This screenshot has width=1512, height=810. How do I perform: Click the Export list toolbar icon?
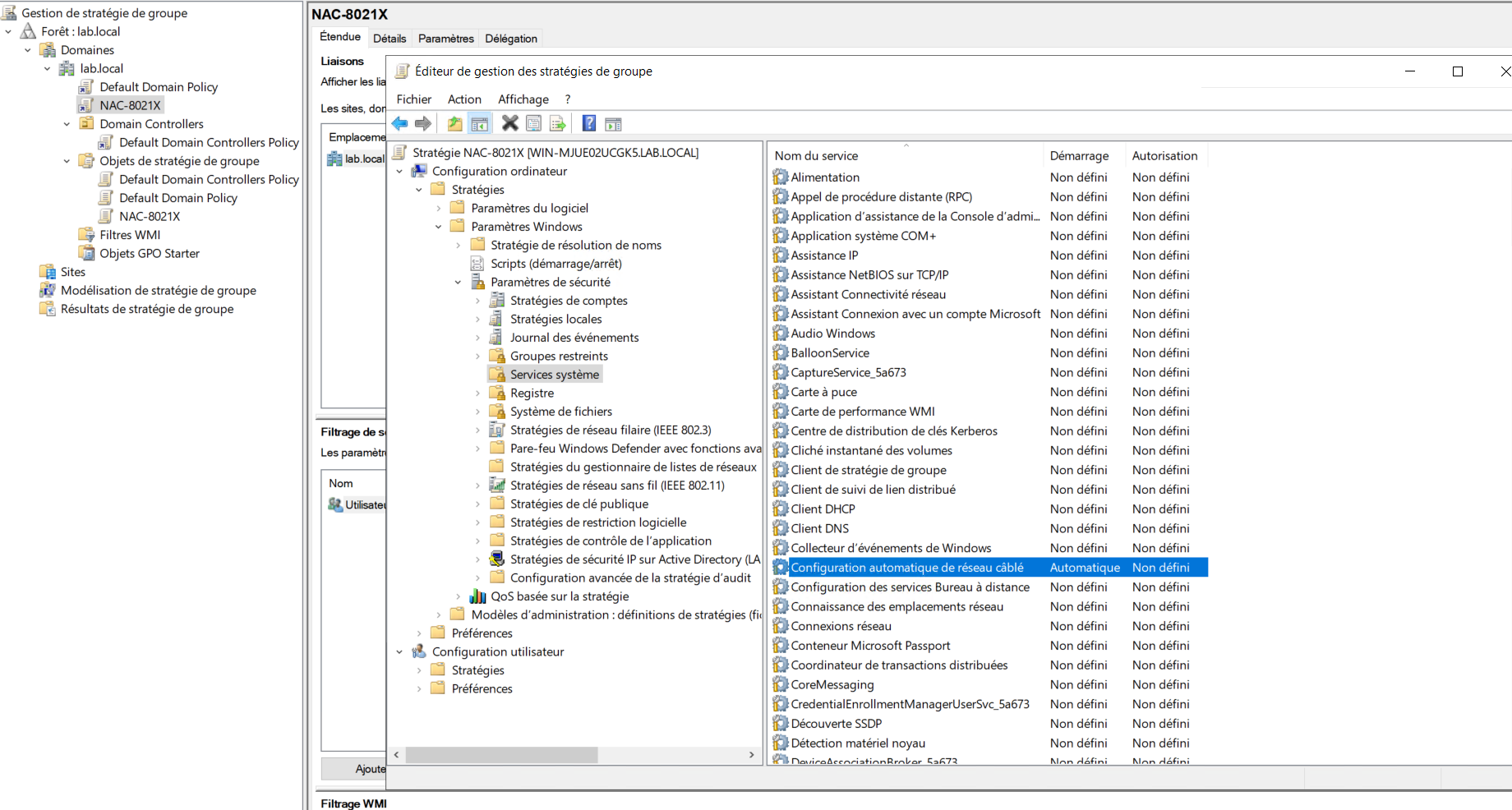click(x=558, y=124)
